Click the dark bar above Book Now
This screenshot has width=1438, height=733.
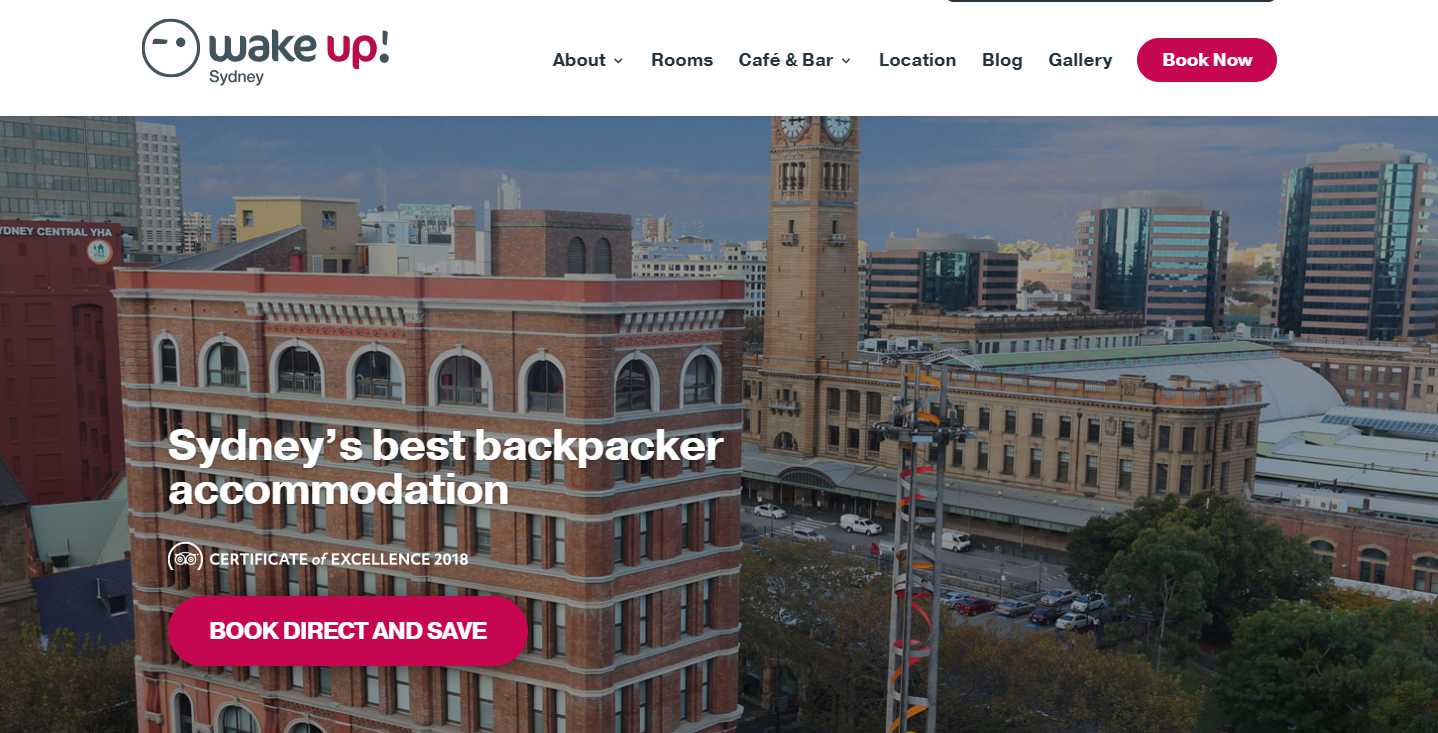pyautogui.click(x=1111, y=1)
